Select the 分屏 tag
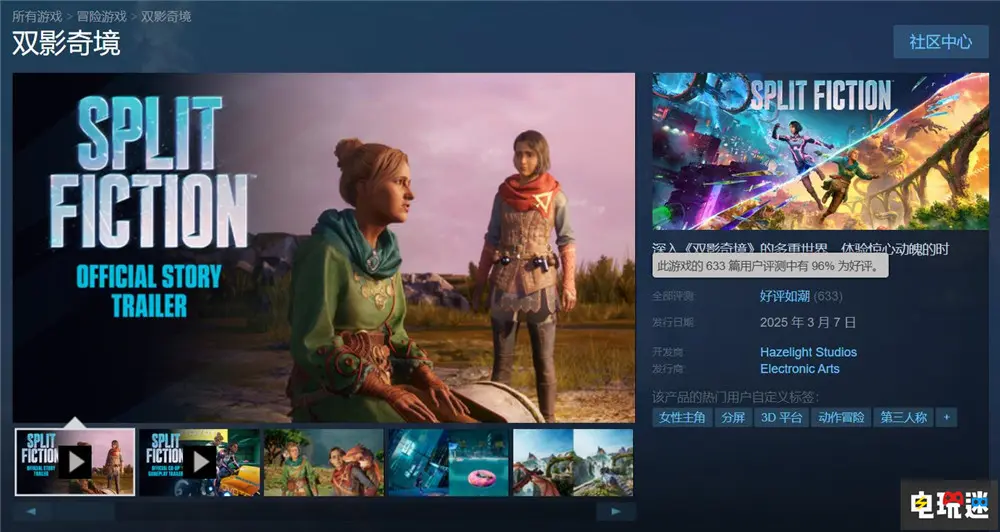Image resolution: width=1000 pixels, height=532 pixels. [732, 417]
